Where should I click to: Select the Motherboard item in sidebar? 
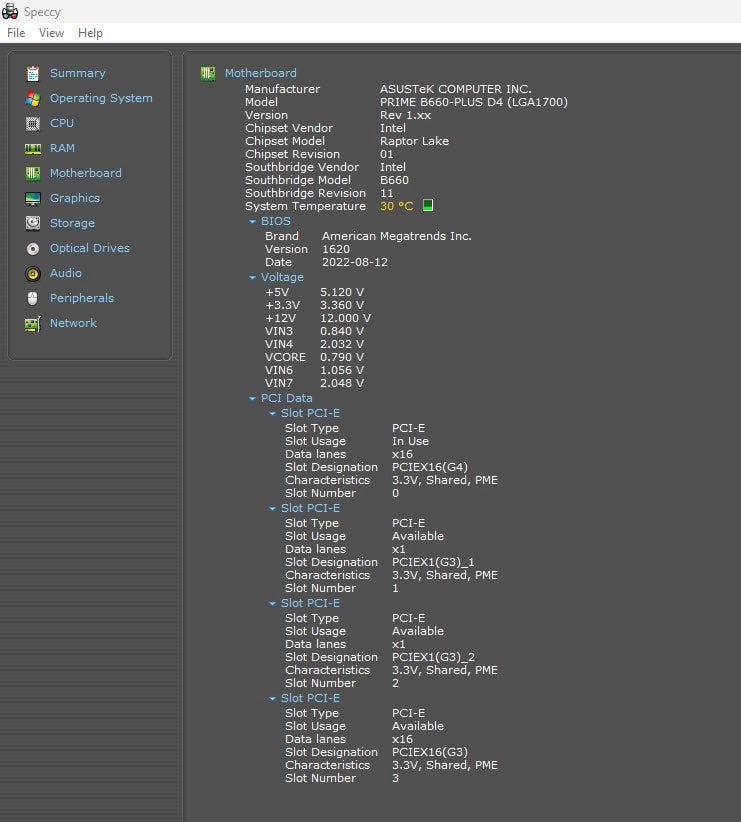(85, 173)
